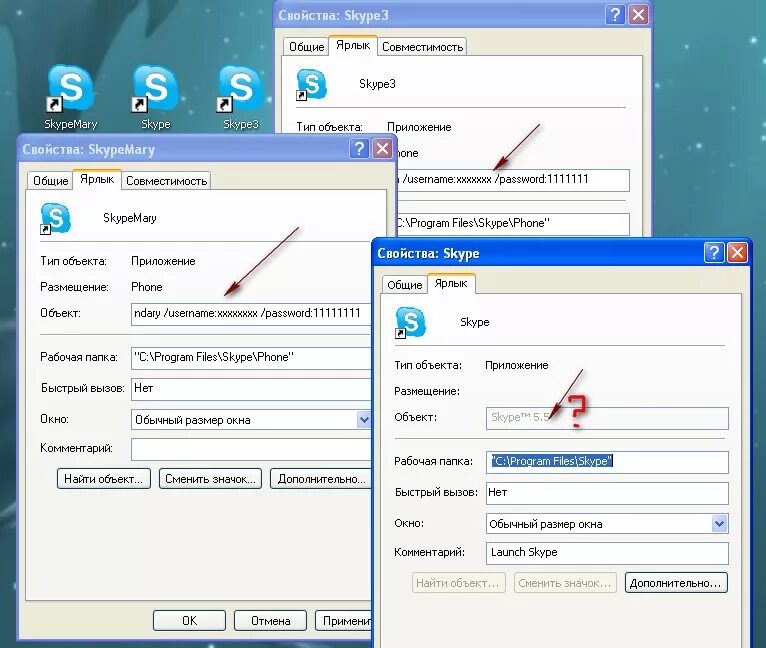766x648 pixels.
Task: Open Совместимость tab in Skype3 properties
Action: click(x=423, y=47)
